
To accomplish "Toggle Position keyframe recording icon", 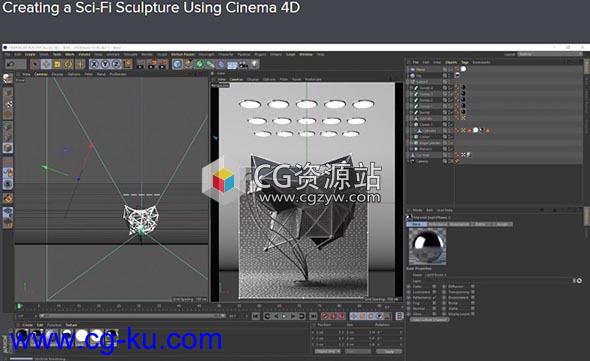I will (354, 316).
